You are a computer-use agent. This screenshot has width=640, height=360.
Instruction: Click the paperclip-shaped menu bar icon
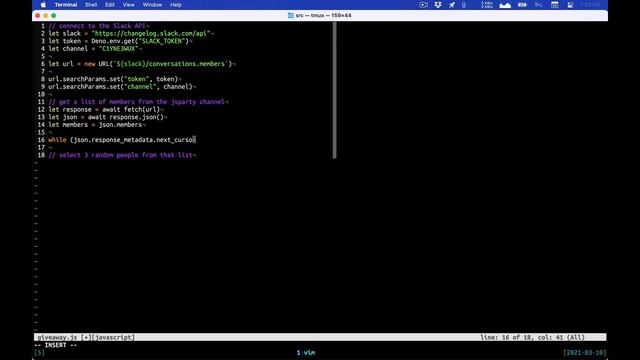coord(464,5)
